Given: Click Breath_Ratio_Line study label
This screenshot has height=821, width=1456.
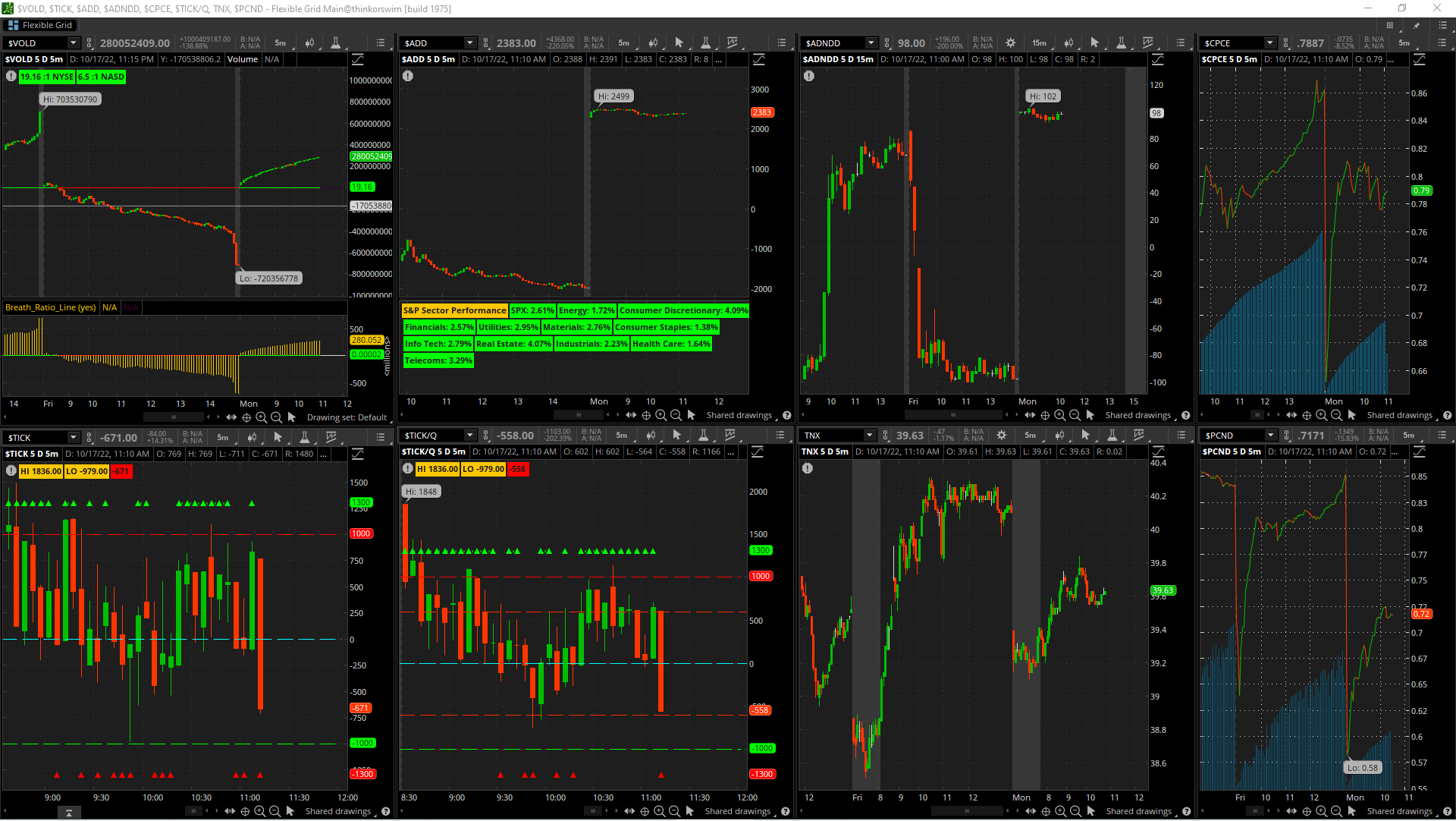Looking at the screenshot, I should click(50, 307).
